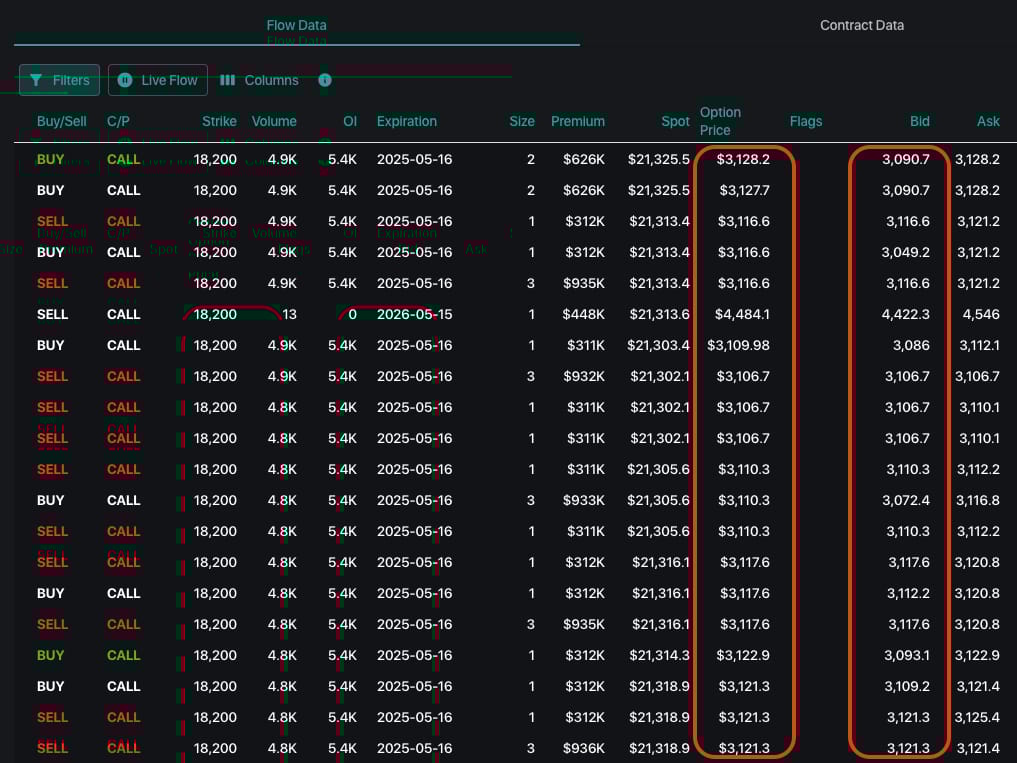
Task: Click the $448K premium cell
Action: click(x=583, y=314)
